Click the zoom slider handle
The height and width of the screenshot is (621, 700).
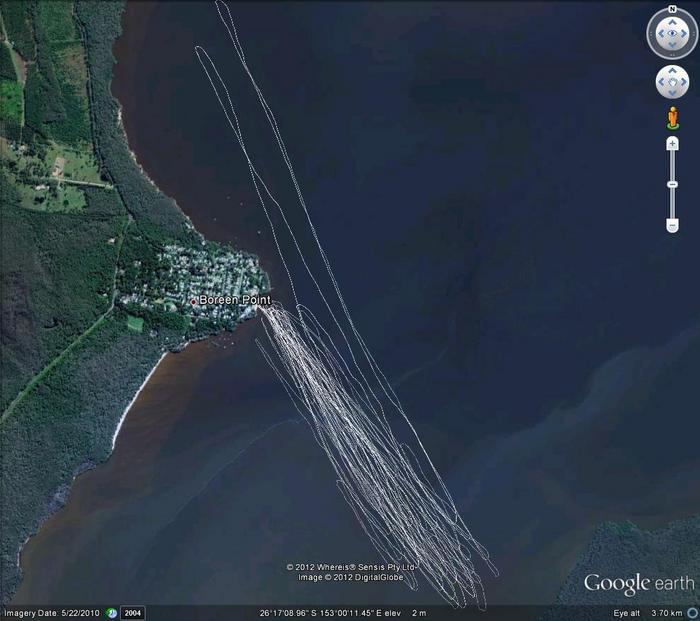tap(672, 185)
